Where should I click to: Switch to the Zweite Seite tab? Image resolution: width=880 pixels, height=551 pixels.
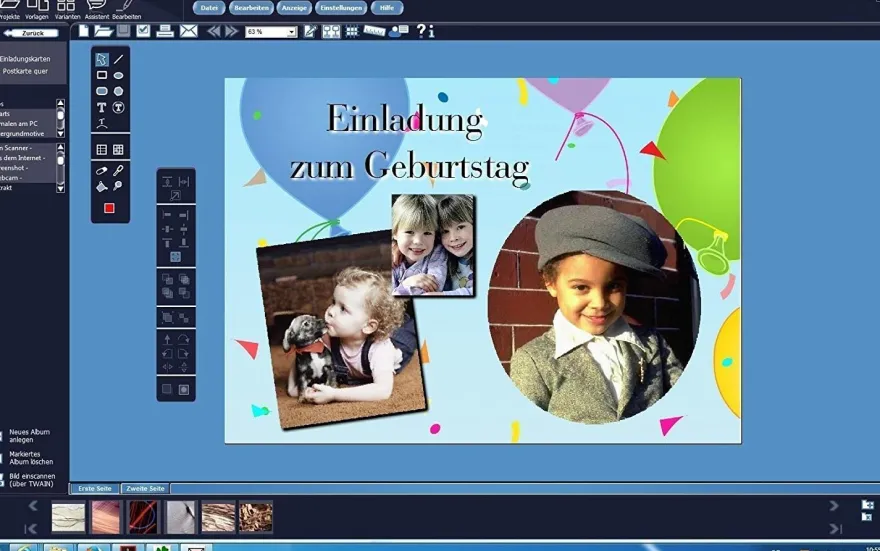[145, 488]
